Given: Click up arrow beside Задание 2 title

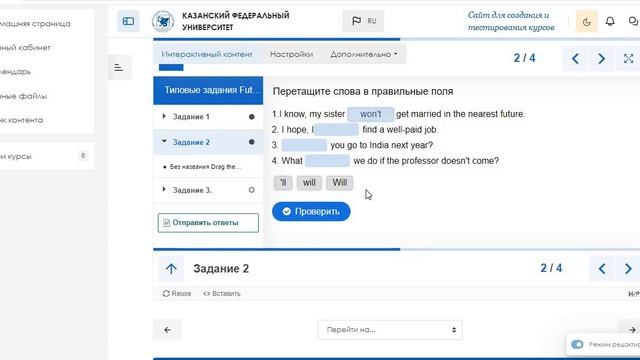Looking at the screenshot, I should click(x=171, y=269).
